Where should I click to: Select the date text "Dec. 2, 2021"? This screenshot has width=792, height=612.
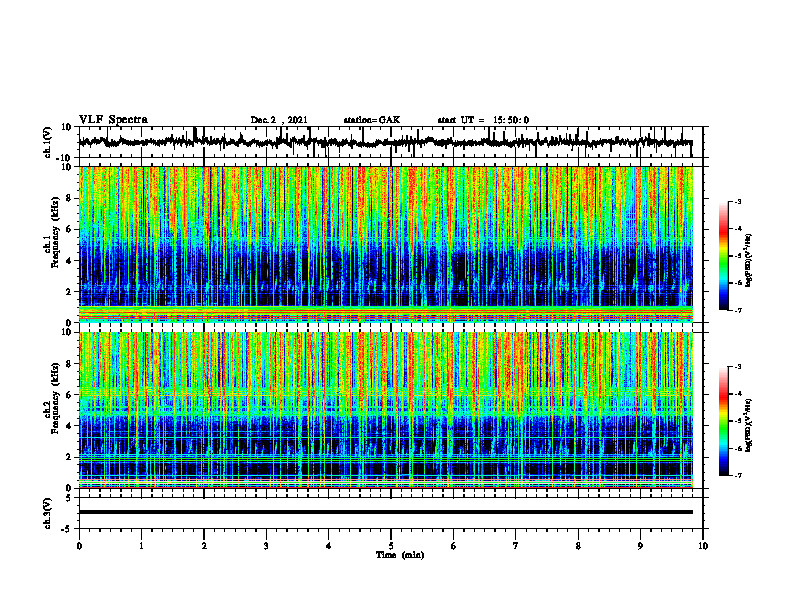point(279,120)
